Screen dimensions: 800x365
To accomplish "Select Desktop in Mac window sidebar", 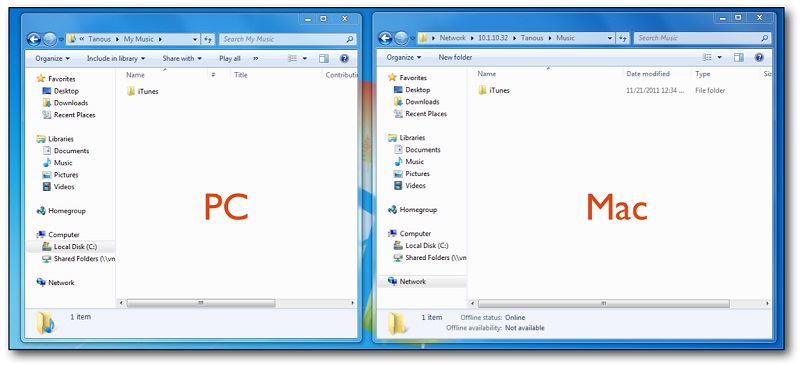I will [412, 90].
